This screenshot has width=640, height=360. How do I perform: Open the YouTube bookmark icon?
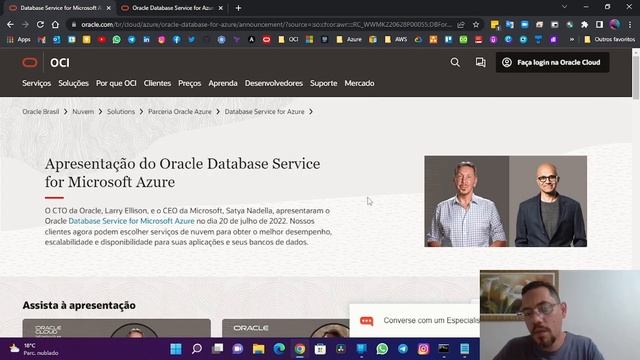[102, 40]
